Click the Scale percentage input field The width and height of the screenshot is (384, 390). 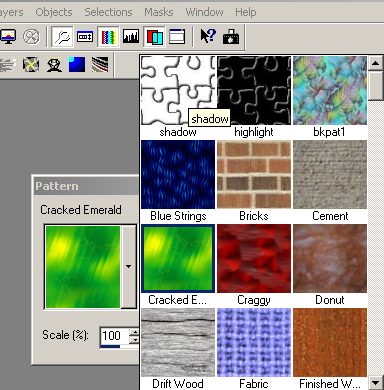115,336
